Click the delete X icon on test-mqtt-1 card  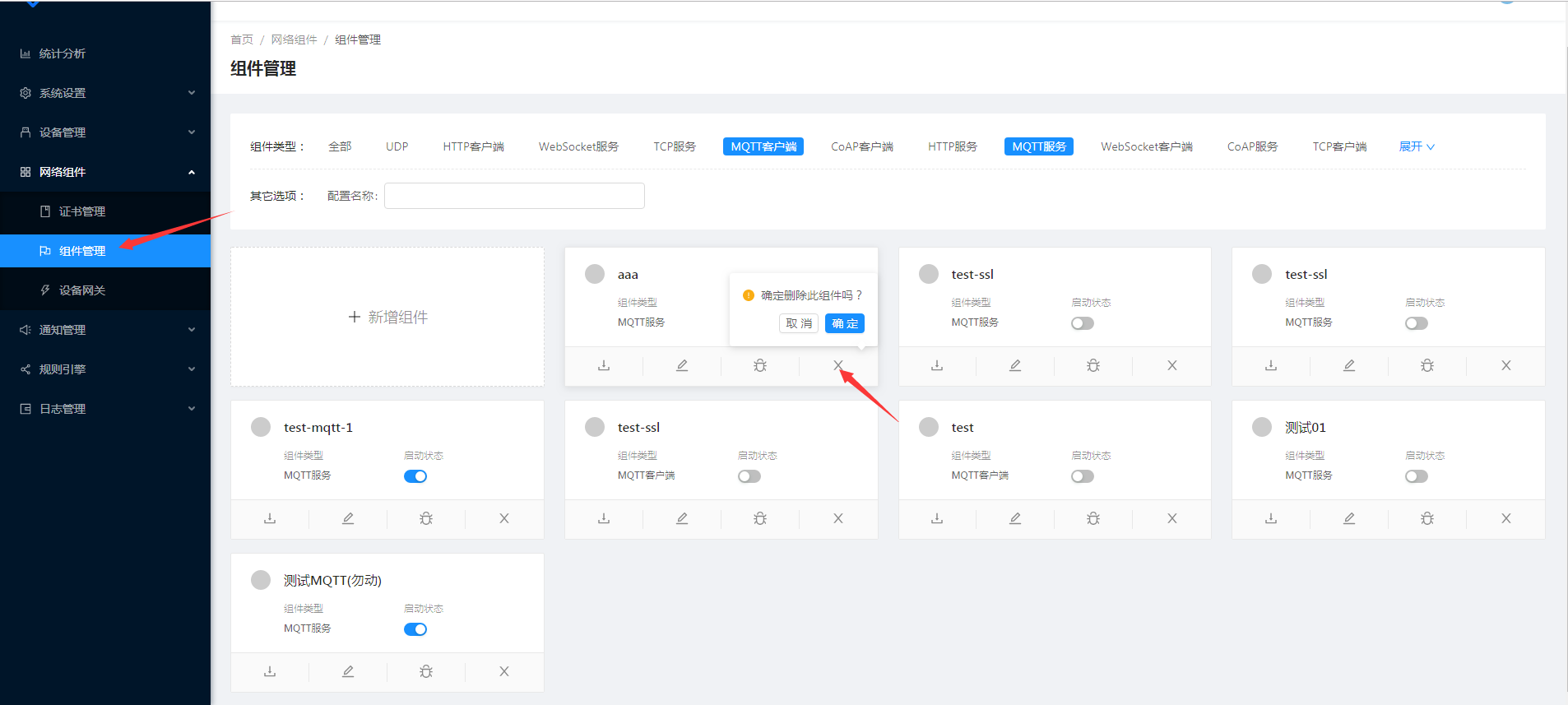click(504, 518)
